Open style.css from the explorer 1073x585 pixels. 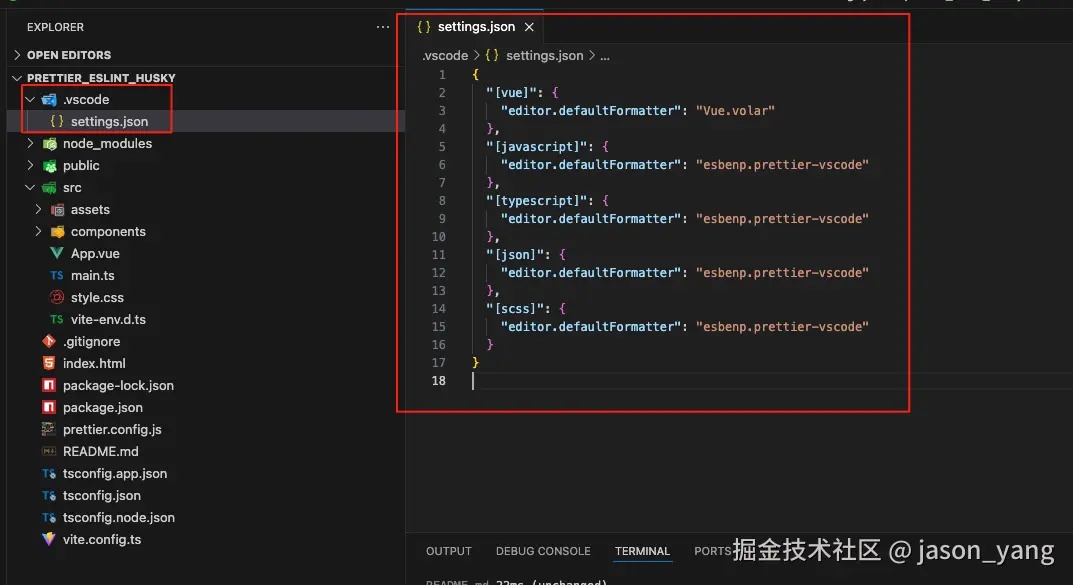(x=97, y=297)
